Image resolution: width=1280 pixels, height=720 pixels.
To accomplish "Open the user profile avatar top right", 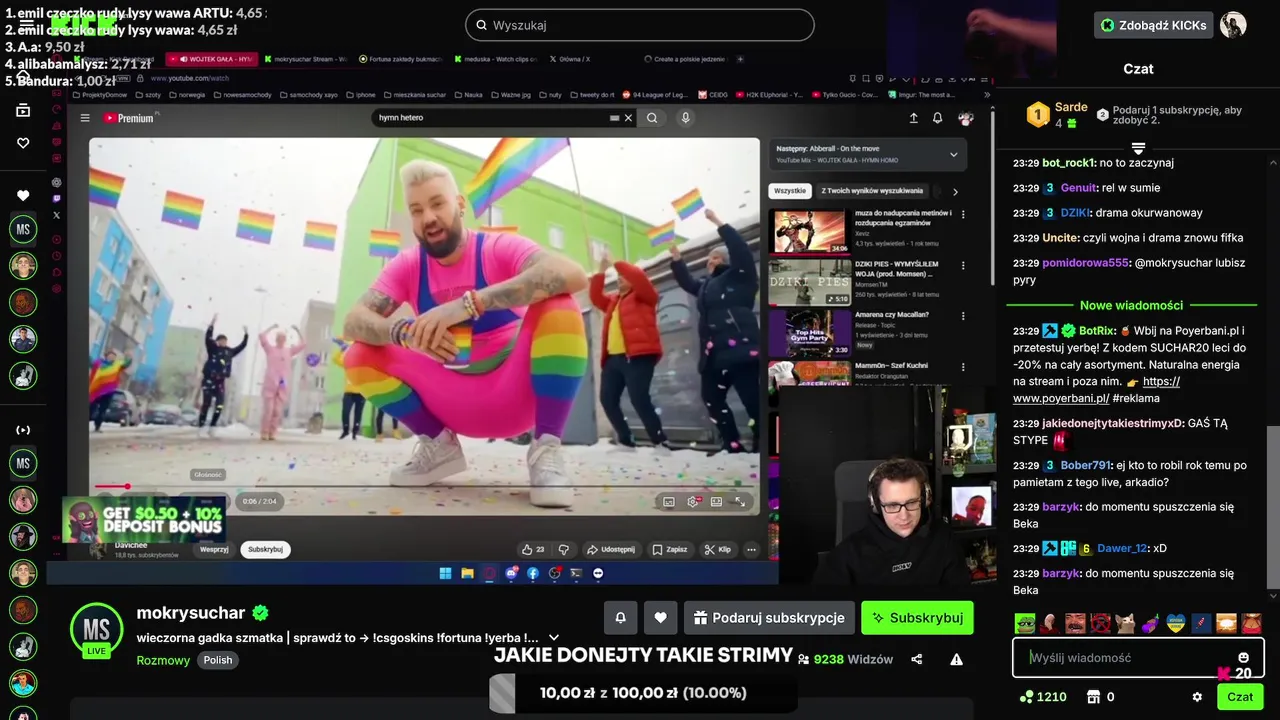I will pyautogui.click(x=1233, y=25).
